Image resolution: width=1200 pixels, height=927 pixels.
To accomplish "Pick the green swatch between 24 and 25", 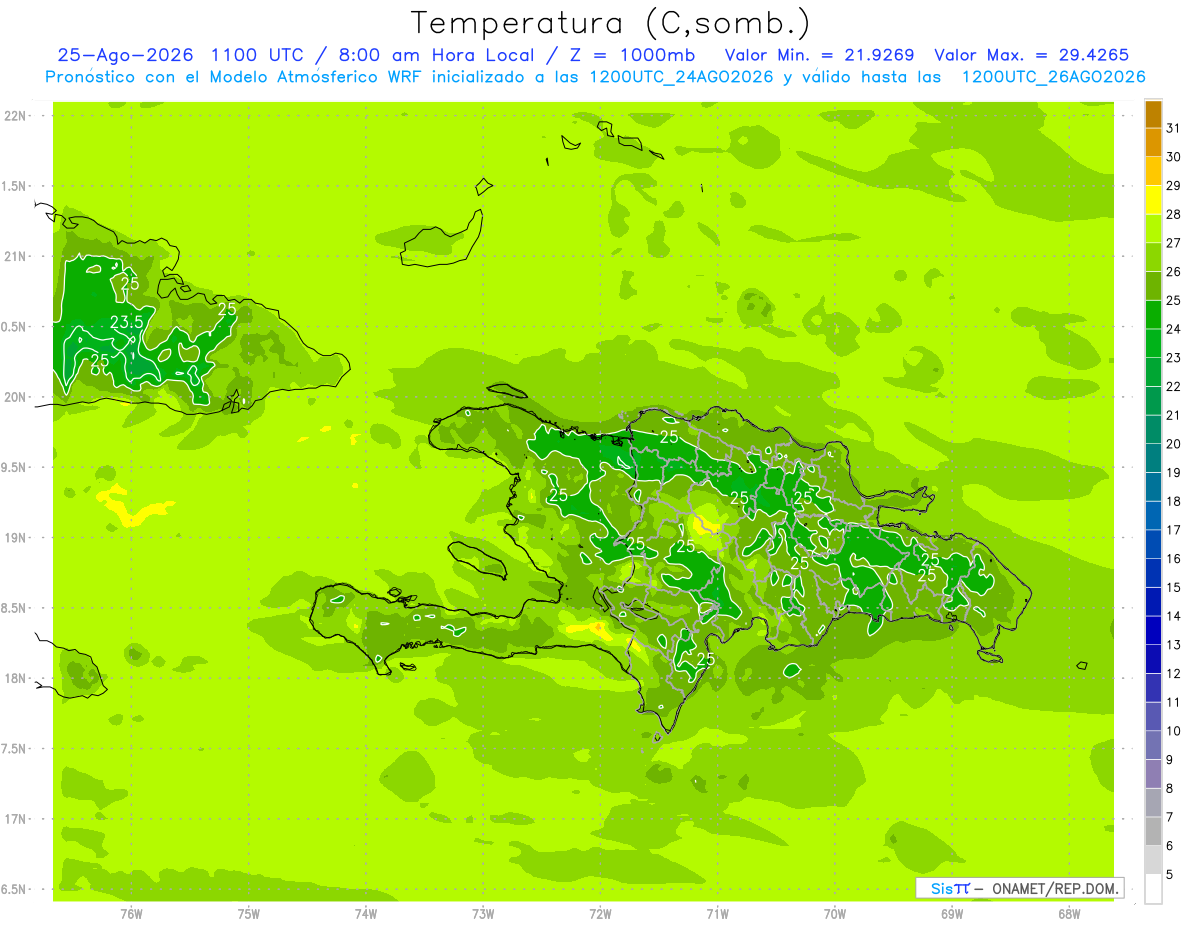I will 1153,315.
